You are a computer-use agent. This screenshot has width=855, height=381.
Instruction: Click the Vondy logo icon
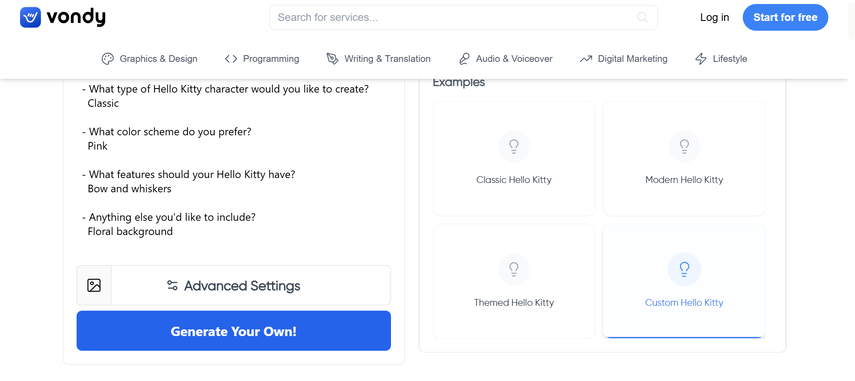click(30, 17)
